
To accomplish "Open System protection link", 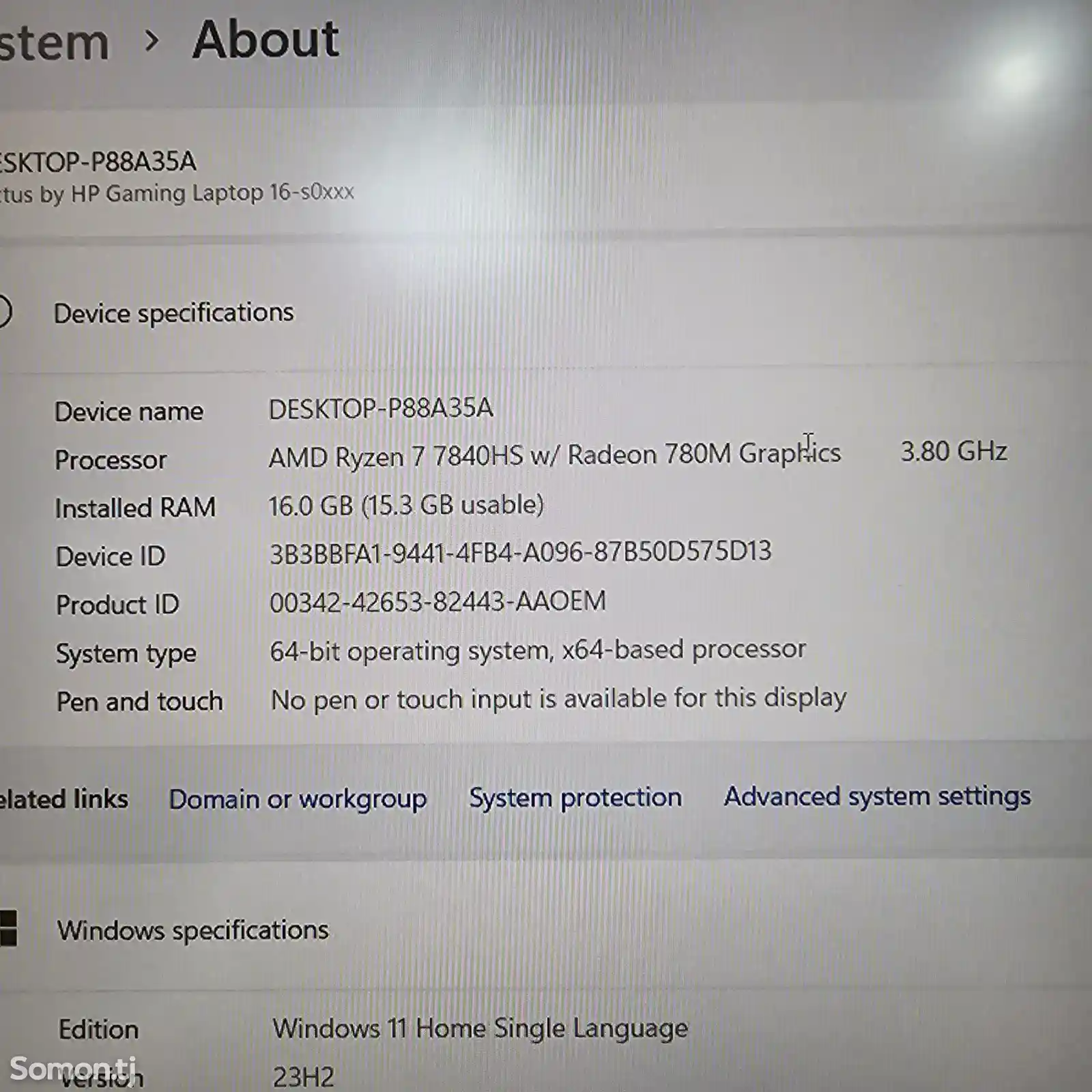I will point(575,798).
